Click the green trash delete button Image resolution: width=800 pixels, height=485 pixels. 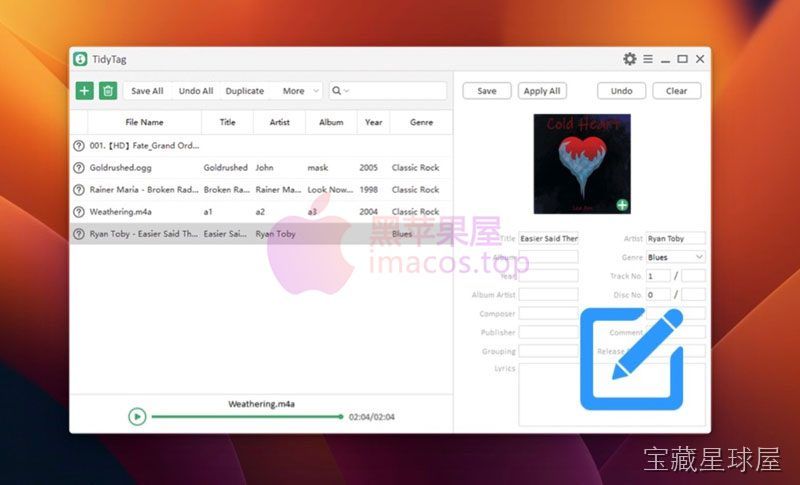pyautogui.click(x=108, y=91)
